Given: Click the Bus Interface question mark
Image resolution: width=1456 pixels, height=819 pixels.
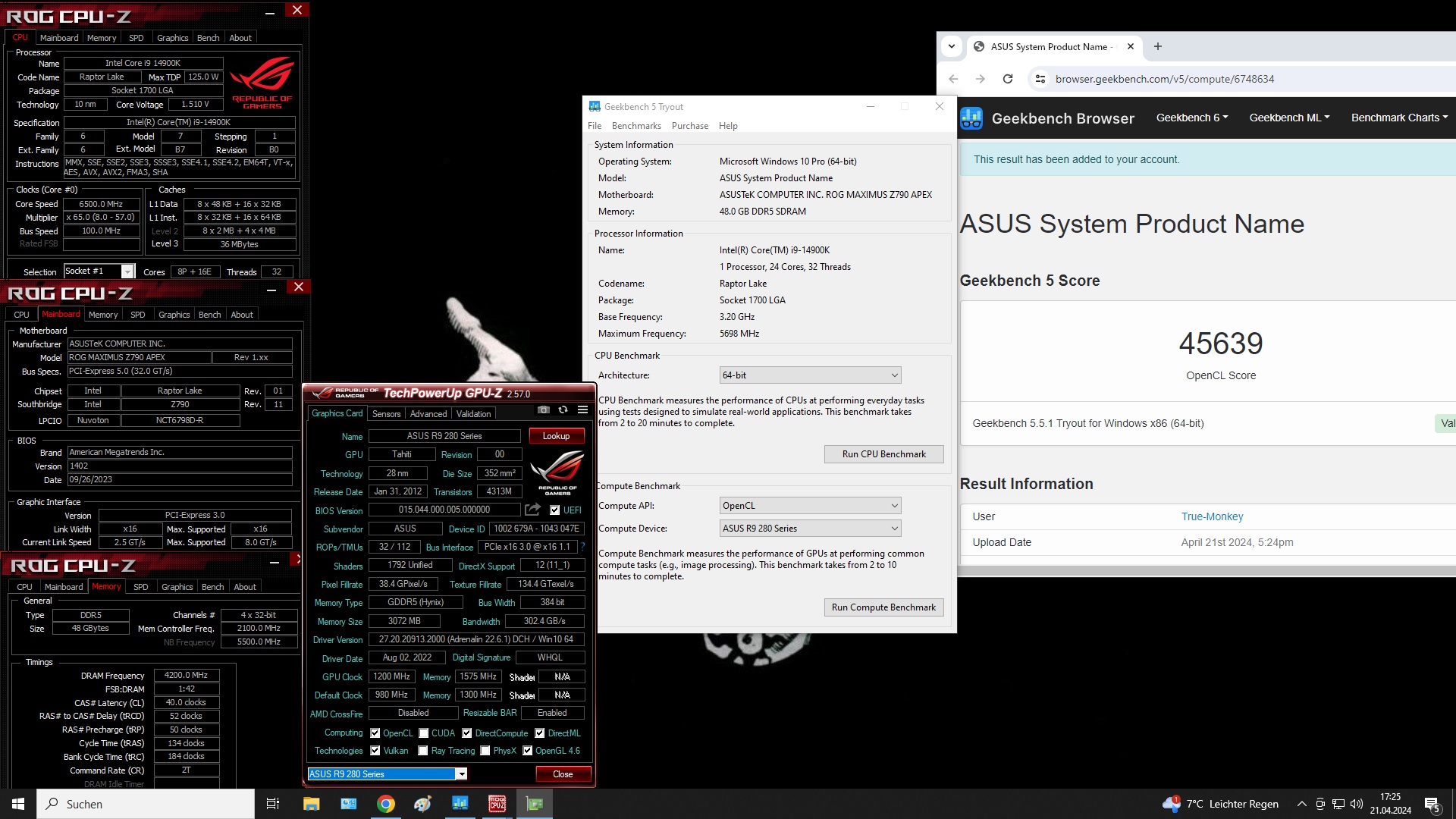Looking at the screenshot, I should pos(582,546).
